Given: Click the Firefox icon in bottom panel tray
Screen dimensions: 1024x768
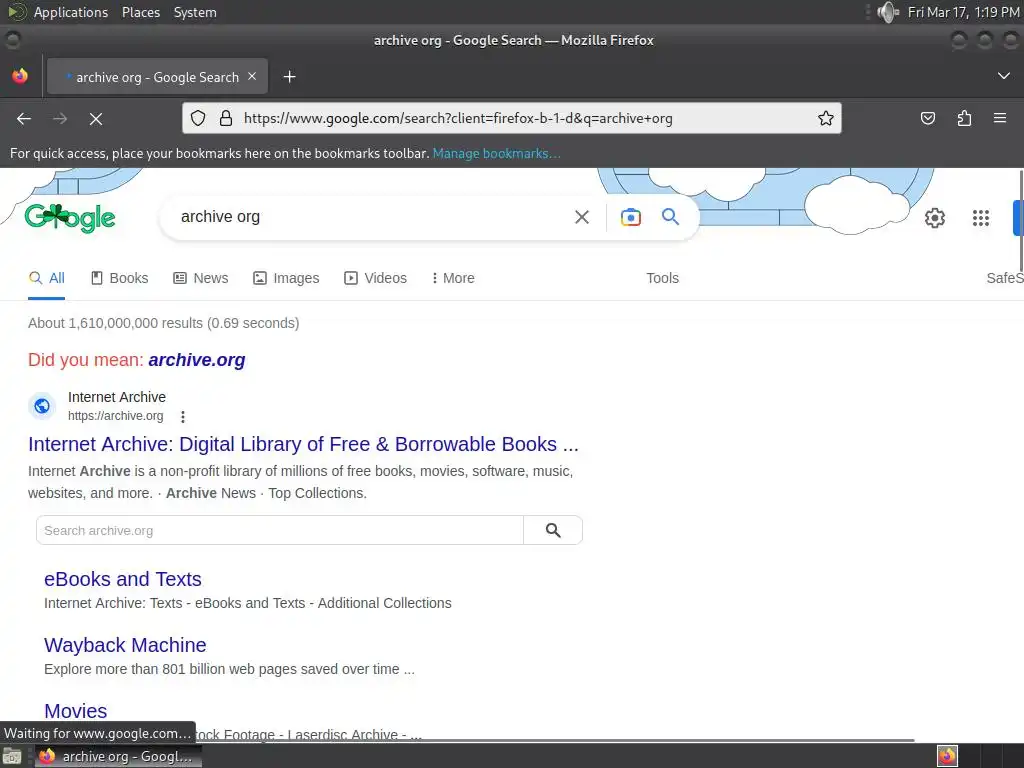Looking at the screenshot, I should (x=947, y=756).
